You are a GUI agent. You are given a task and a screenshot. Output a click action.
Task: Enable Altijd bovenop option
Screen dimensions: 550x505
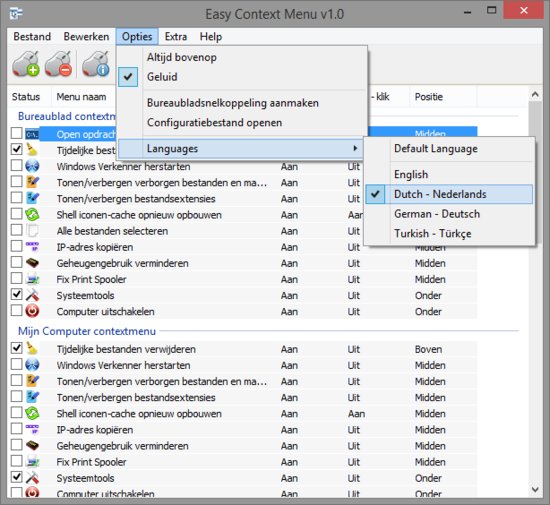point(242,57)
